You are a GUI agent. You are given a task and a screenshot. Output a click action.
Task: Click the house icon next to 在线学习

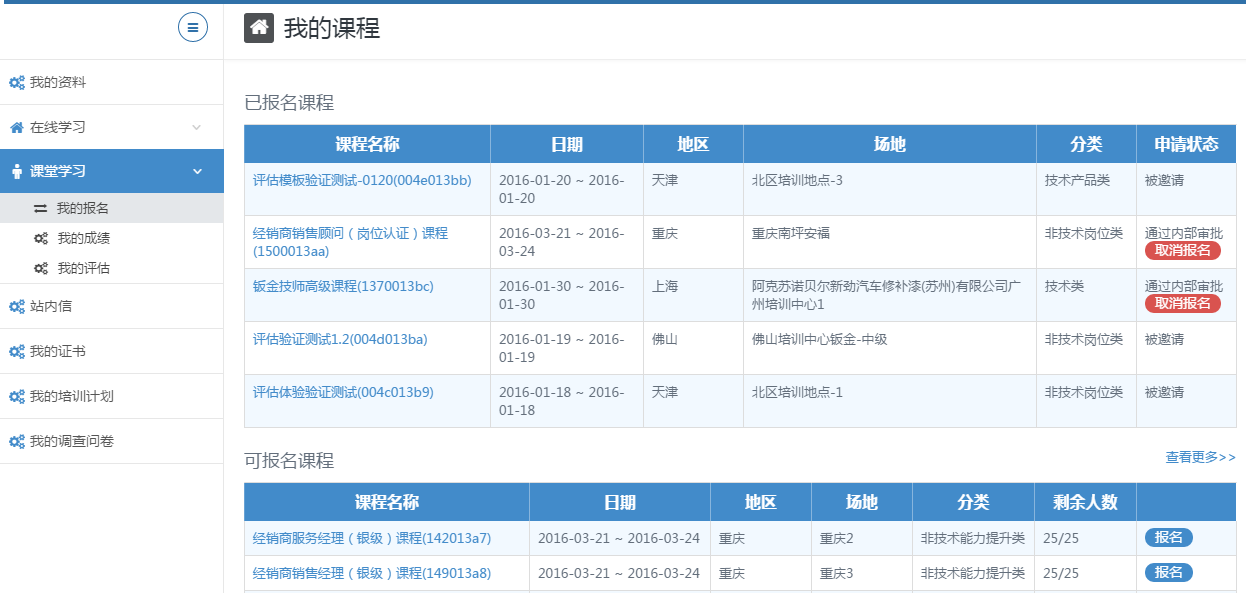16,127
